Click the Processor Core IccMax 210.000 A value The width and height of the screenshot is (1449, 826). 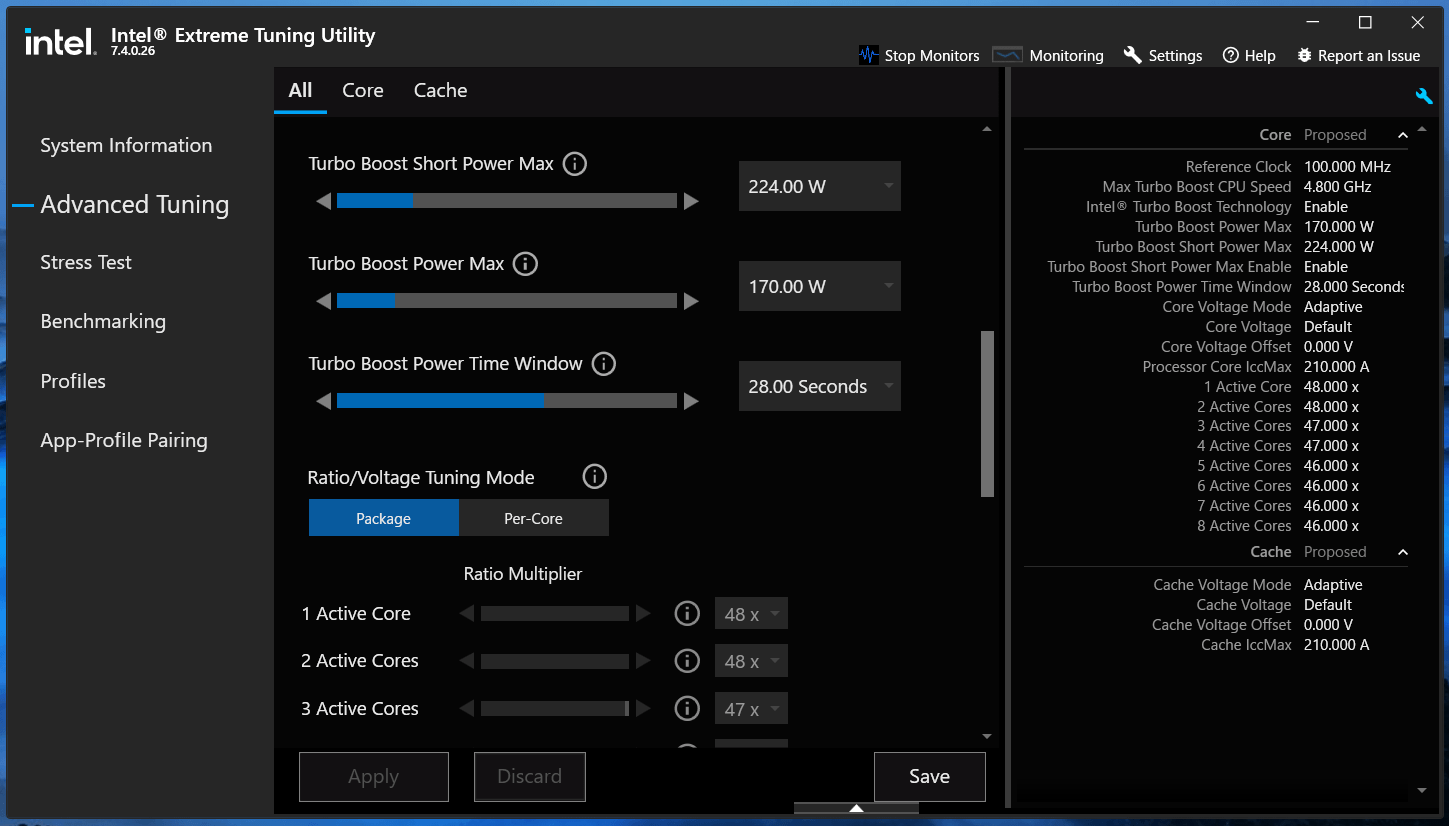click(x=1337, y=367)
